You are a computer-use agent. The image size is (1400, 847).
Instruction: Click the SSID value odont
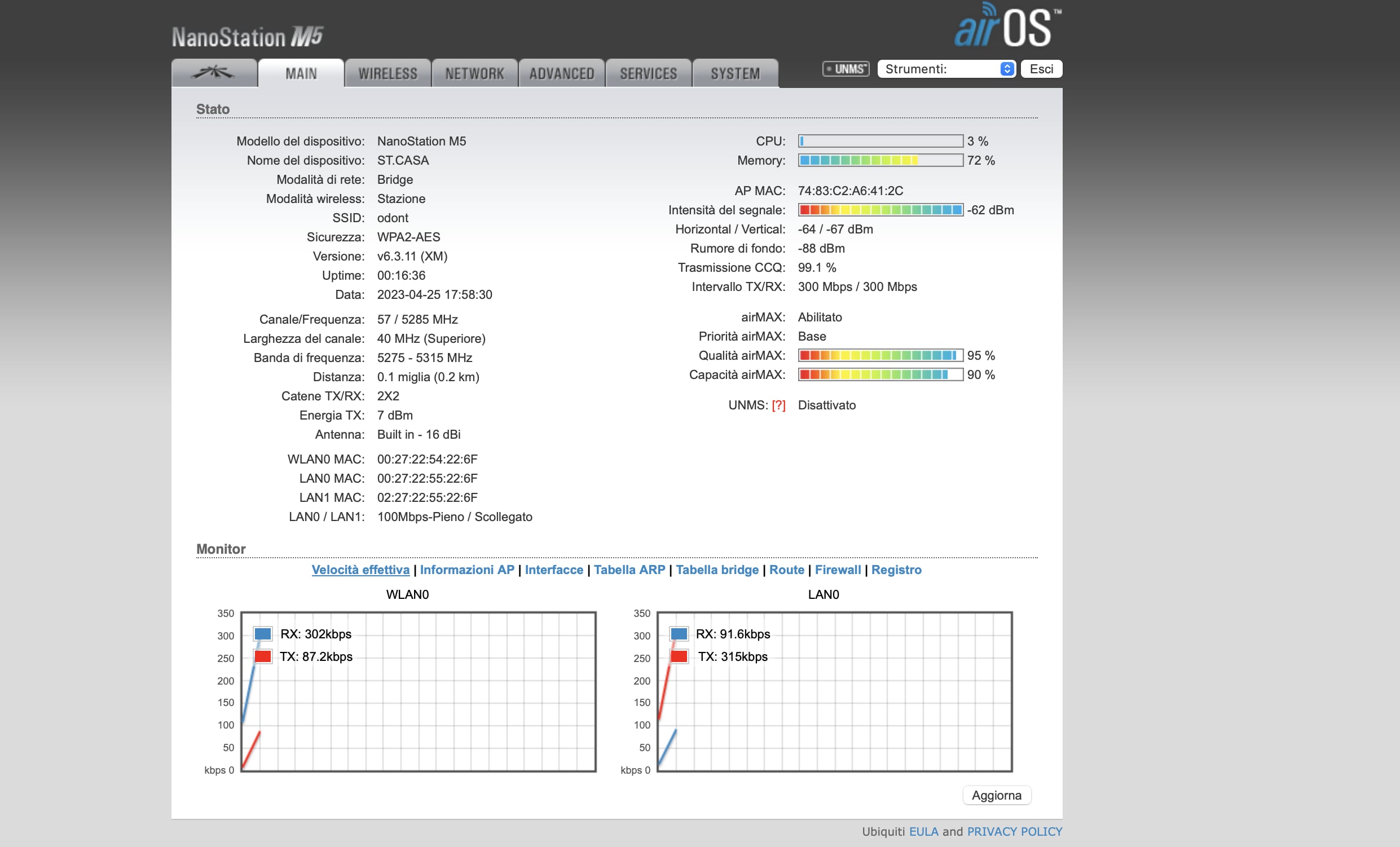393,218
